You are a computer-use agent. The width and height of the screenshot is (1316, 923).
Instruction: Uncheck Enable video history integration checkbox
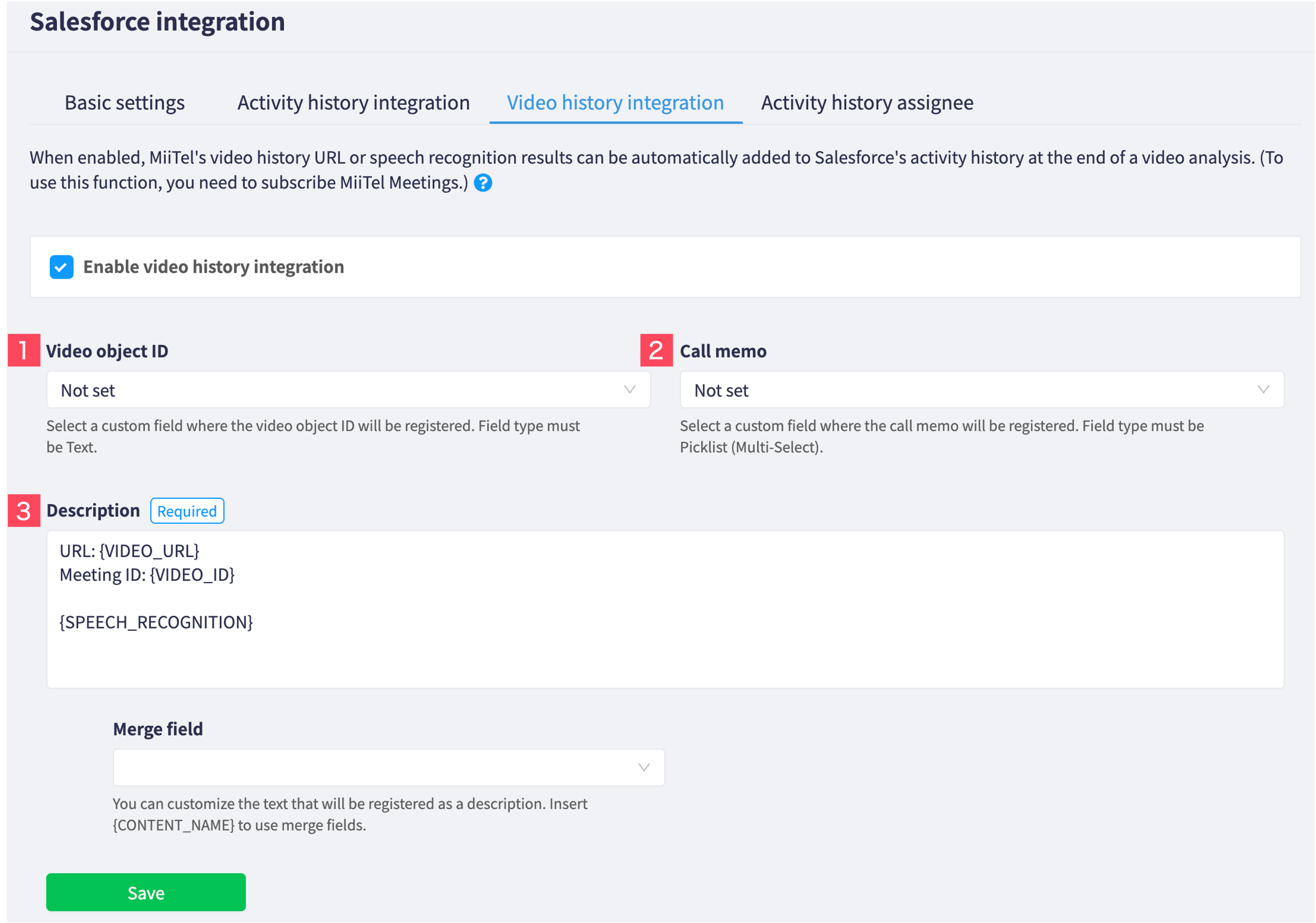tap(62, 267)
